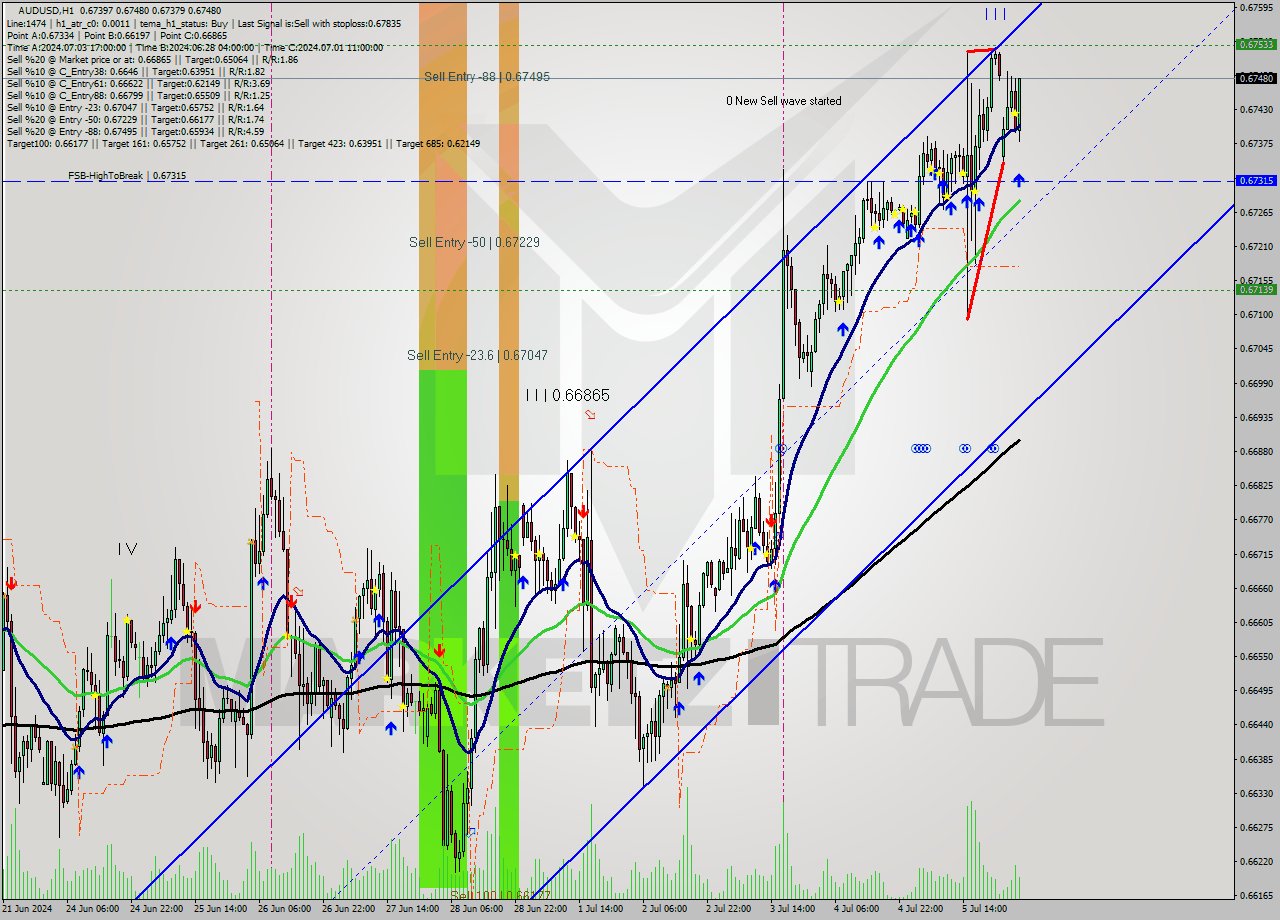
Task: Click the '24 Jun 06:00' time axis label
Action: 92,909
